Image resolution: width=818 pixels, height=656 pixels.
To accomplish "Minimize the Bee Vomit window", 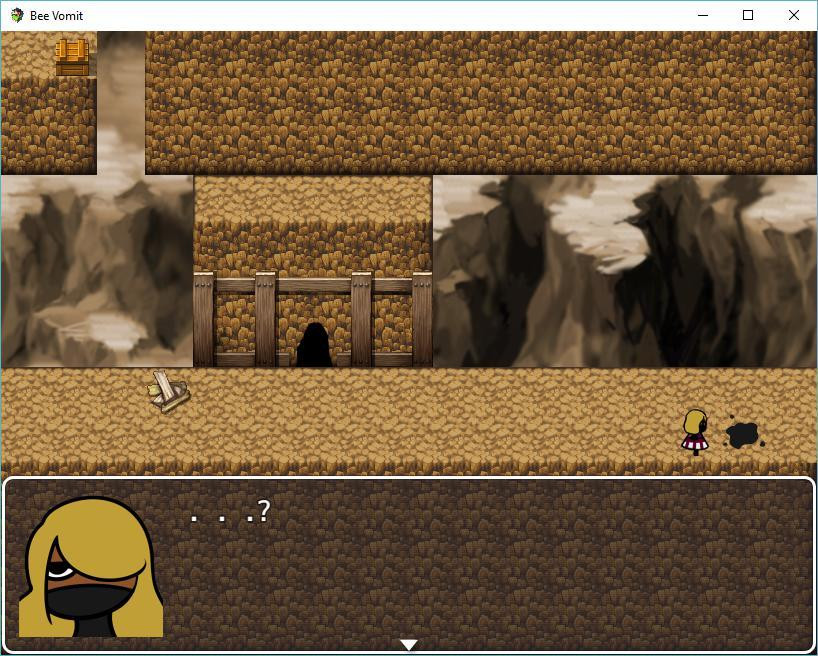I will coord(703,15).
